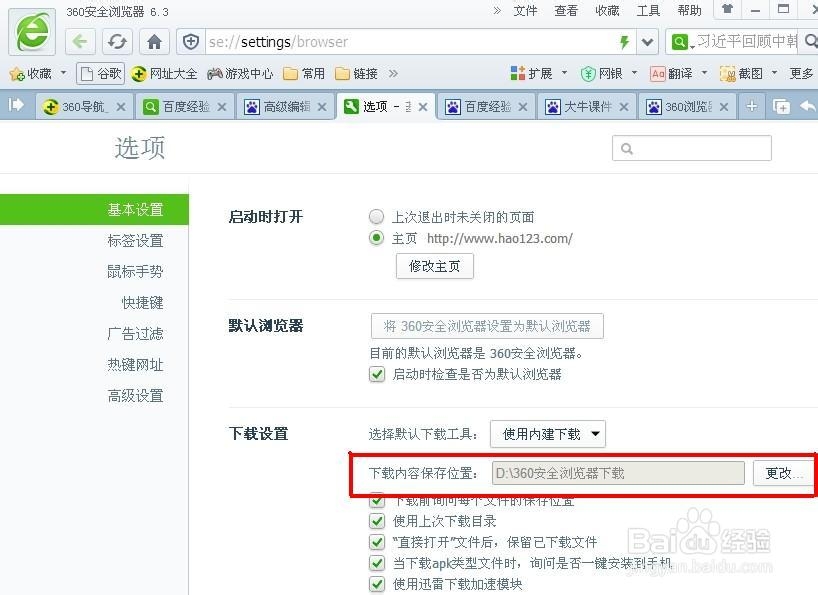The image size is (818, 595).
Task: Click 更改 to change download location
Action: 783,474
